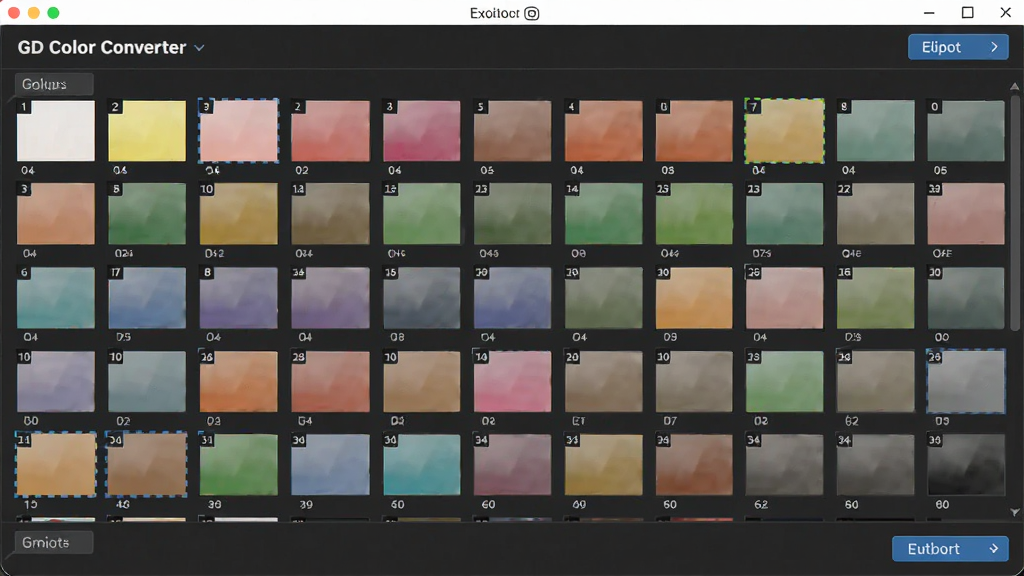The width and height of the screenshot is (1024, 576).
Task: Pick the green swatch labeled 024
Action: (147, 214)
